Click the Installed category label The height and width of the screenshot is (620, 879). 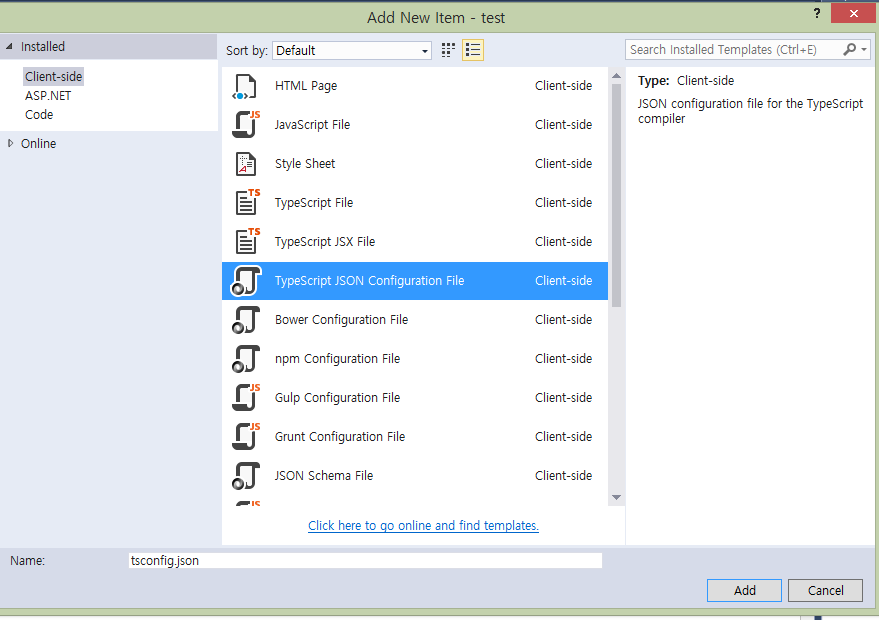(43, 47)
